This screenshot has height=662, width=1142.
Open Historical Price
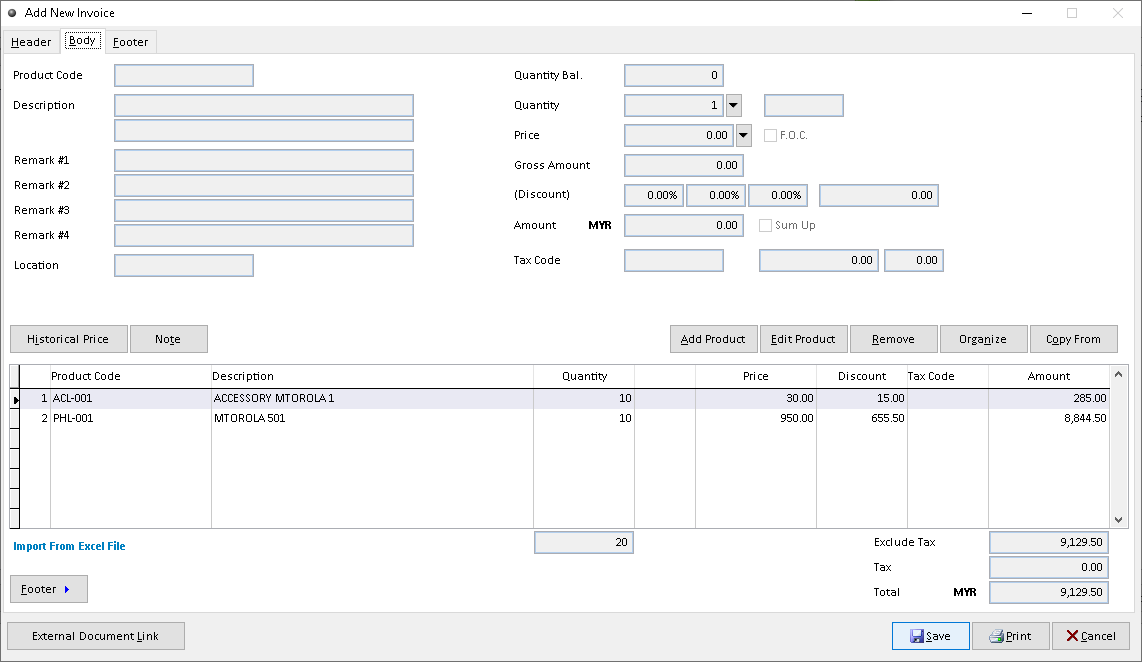coord(68,338)
